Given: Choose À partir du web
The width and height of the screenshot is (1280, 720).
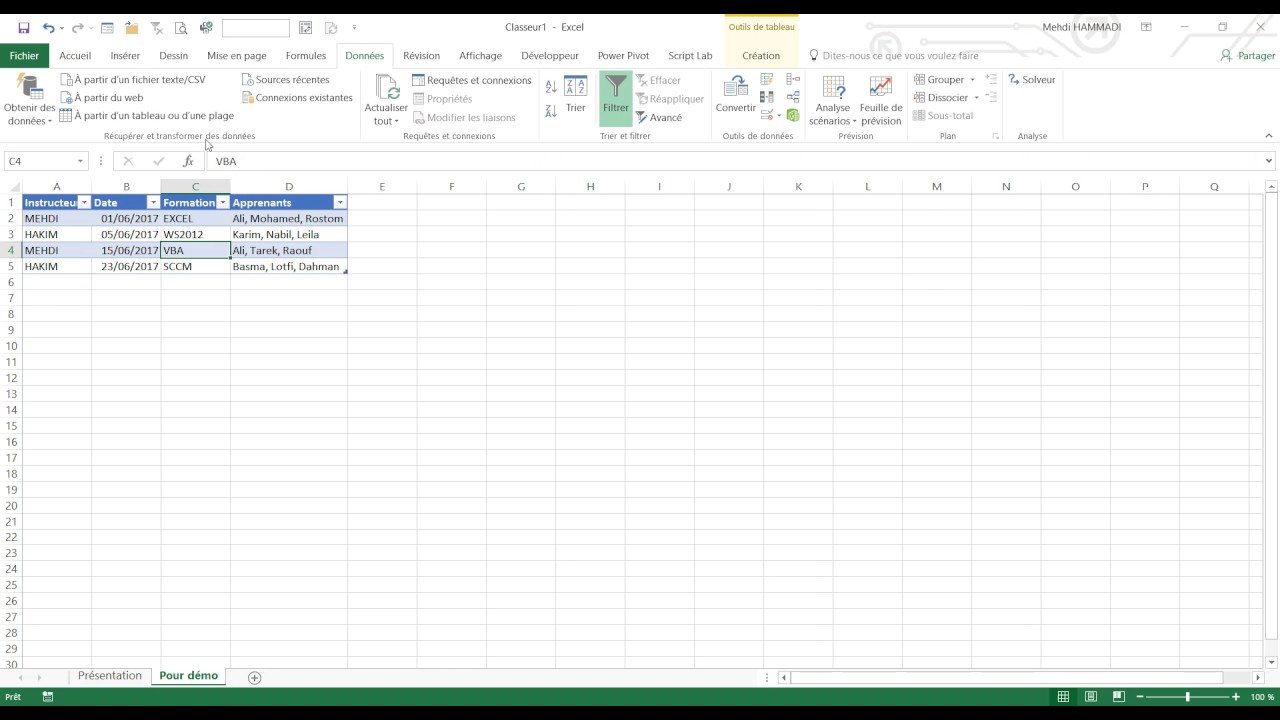Looking at the screenshot, I should click(102, 98).
